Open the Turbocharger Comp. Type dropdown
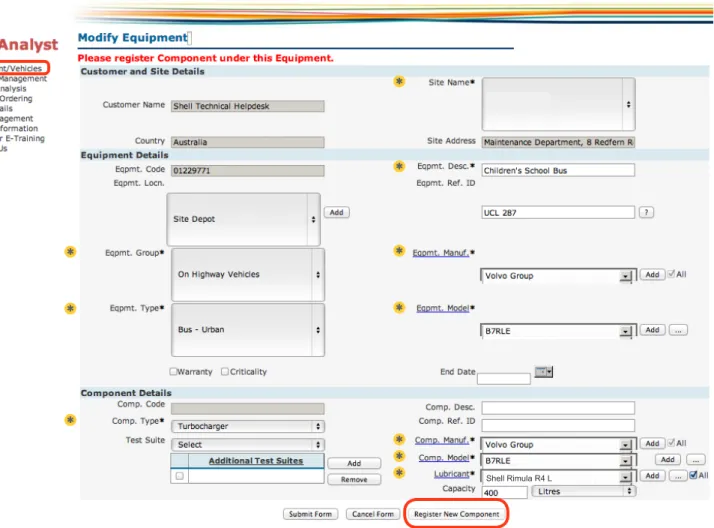Image resolution: width=714 pixels, height=528 pixels. pos(248,426)
